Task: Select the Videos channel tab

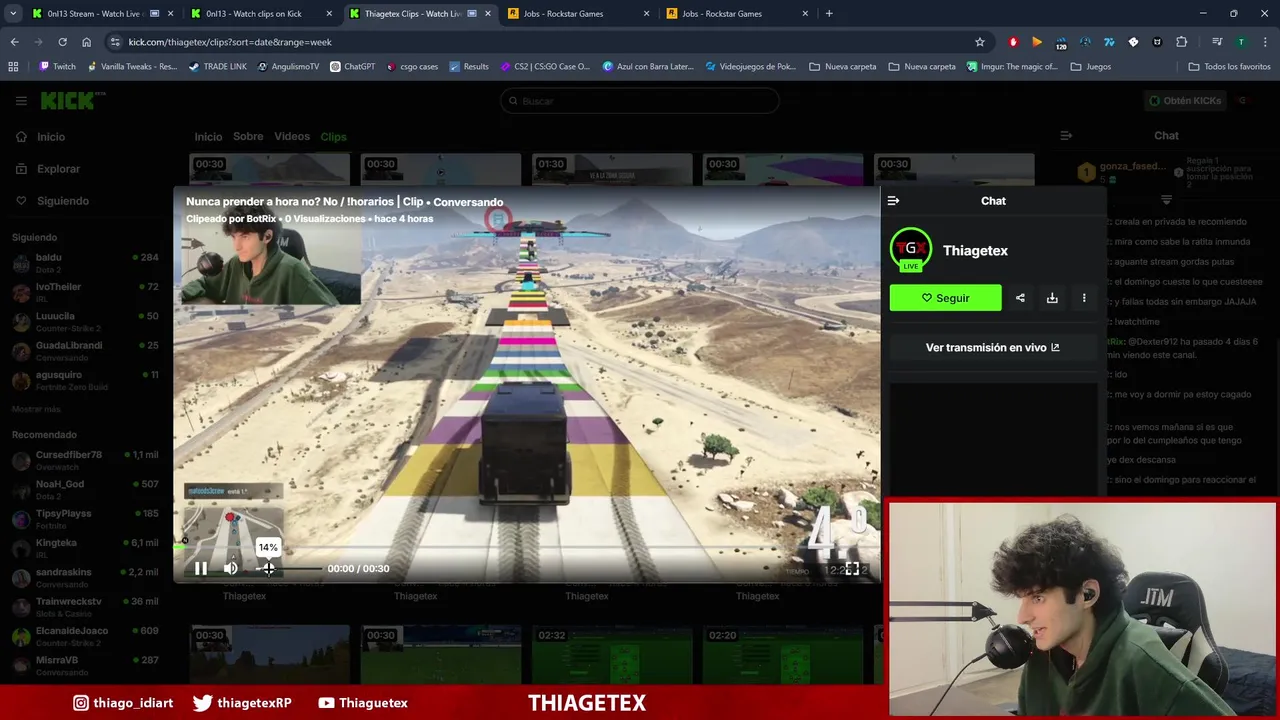Action: 292,137
